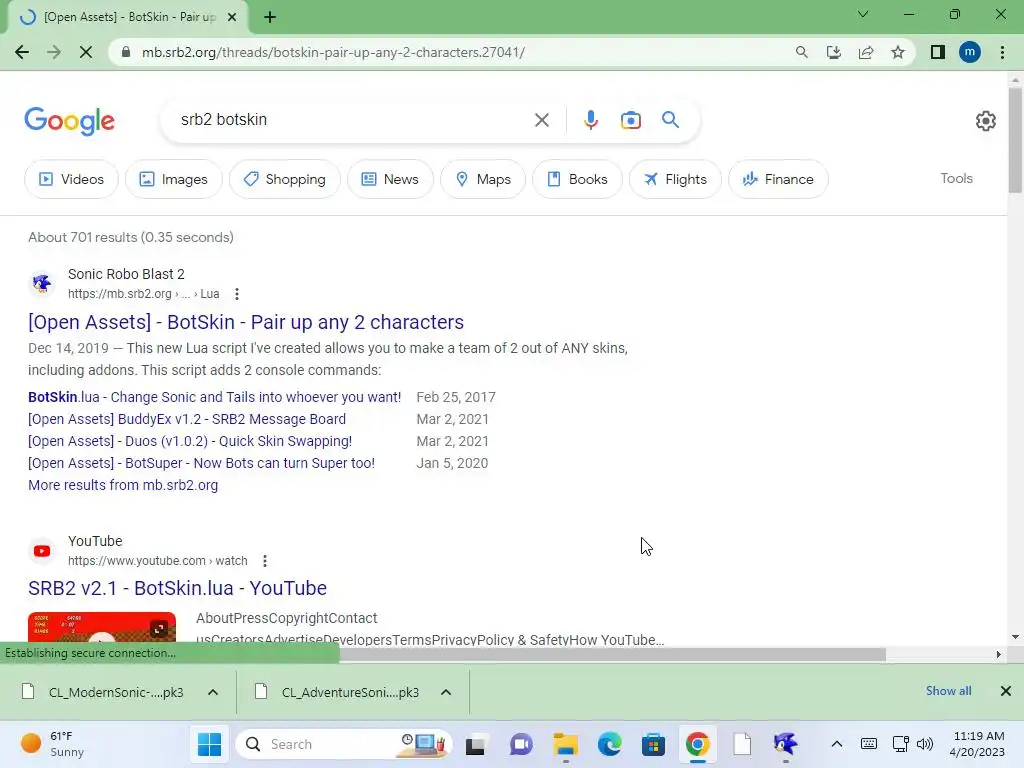Screen dimensions: 1024x768
Task: Open search Tools options
Action: (956, 178)
